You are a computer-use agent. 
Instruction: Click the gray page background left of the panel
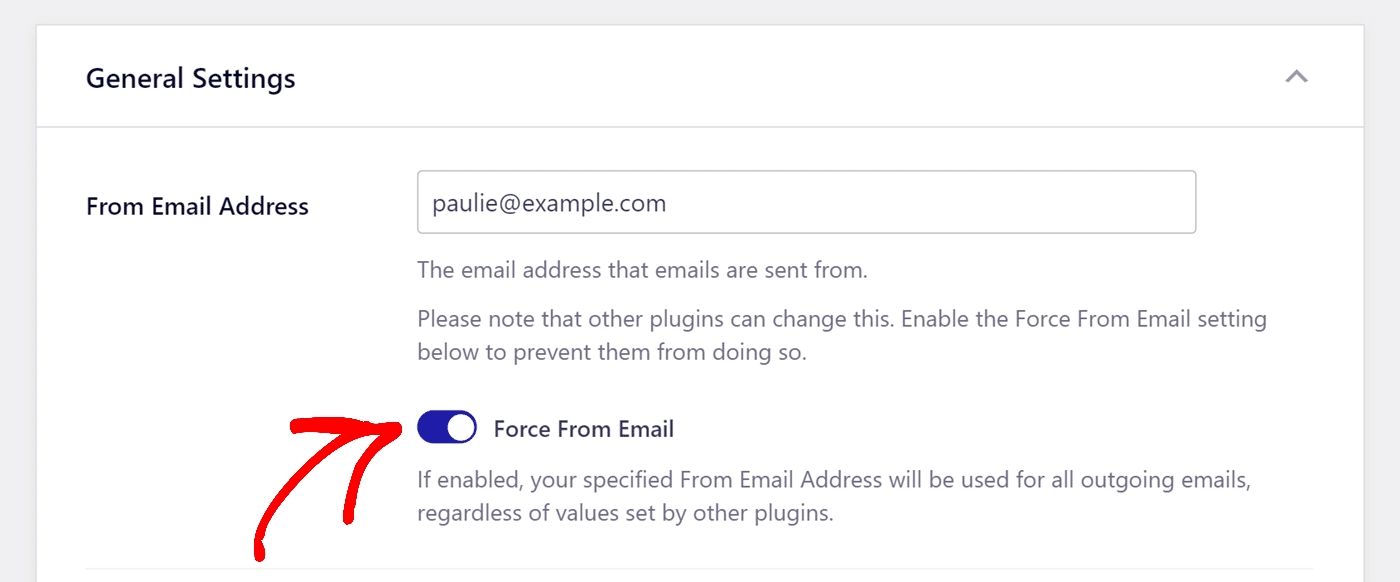17,300
